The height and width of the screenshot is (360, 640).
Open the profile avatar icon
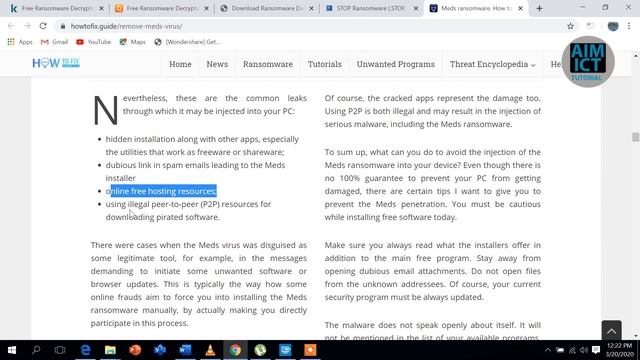click(x=613, y=26)
